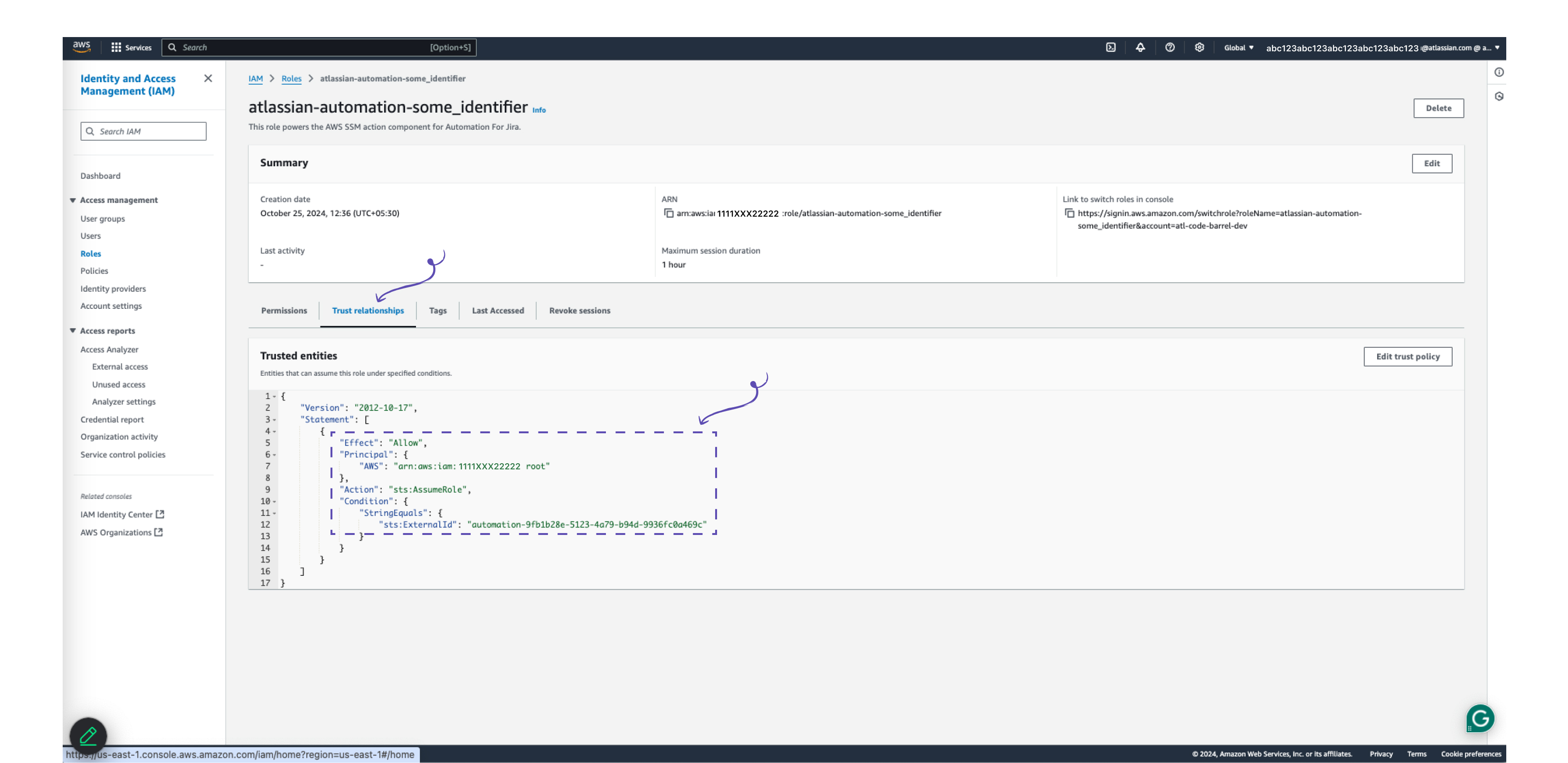Collapse the Access management section
The image size is (1568, 763).
(x=73, y=200)
